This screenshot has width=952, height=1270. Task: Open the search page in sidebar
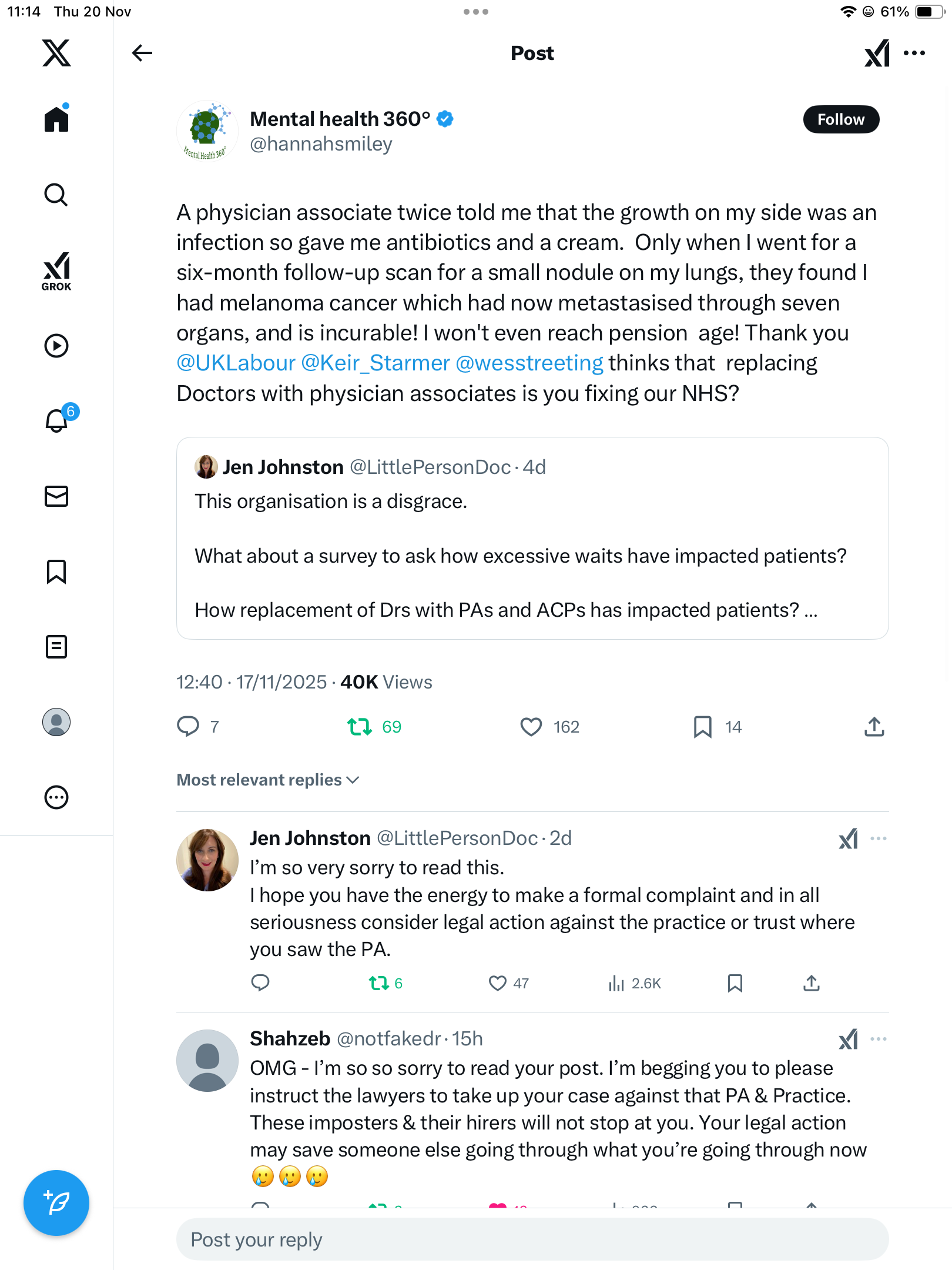click(x=56, y=195)
